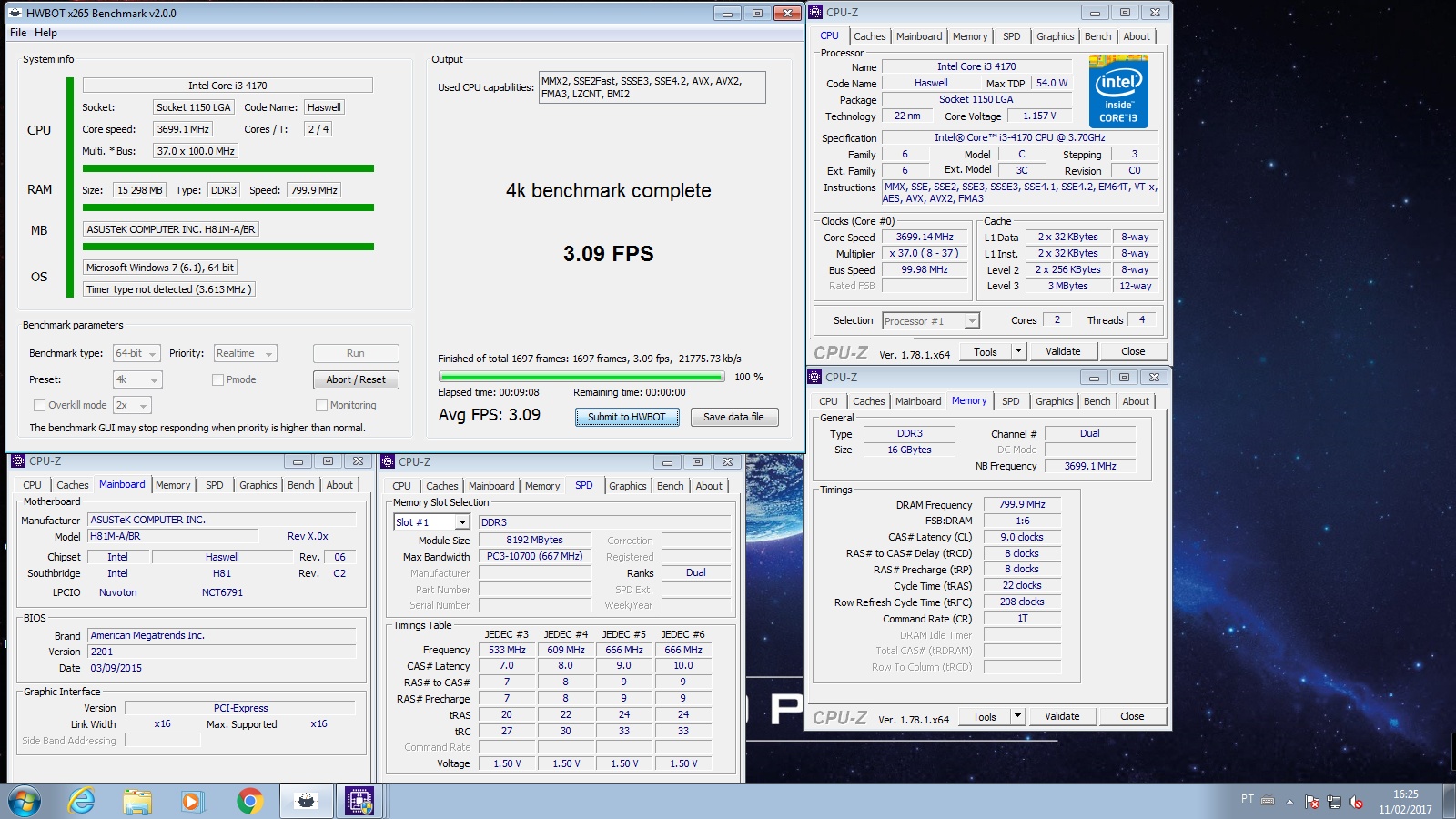
Task: Click PT language indicator
Action: 1247,799
